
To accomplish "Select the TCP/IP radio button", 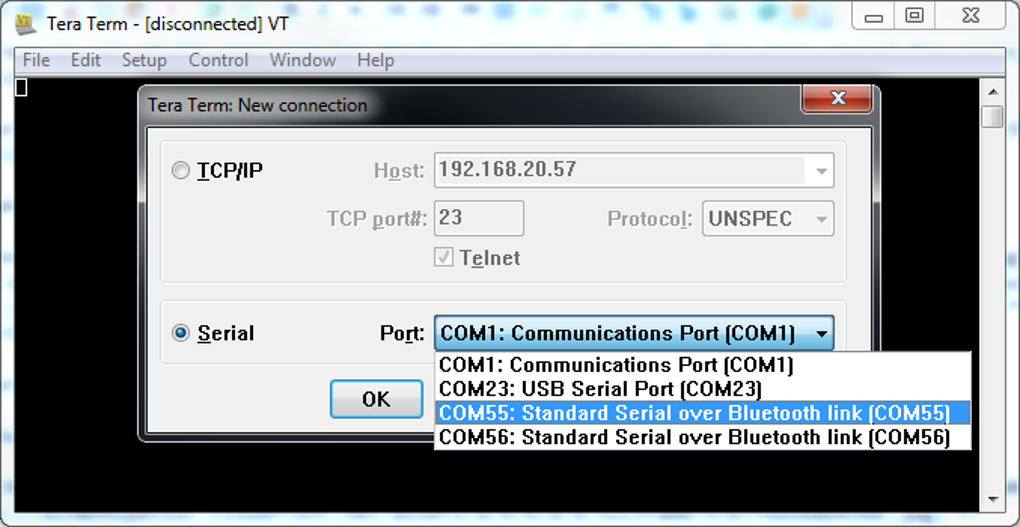I will 181,171.
